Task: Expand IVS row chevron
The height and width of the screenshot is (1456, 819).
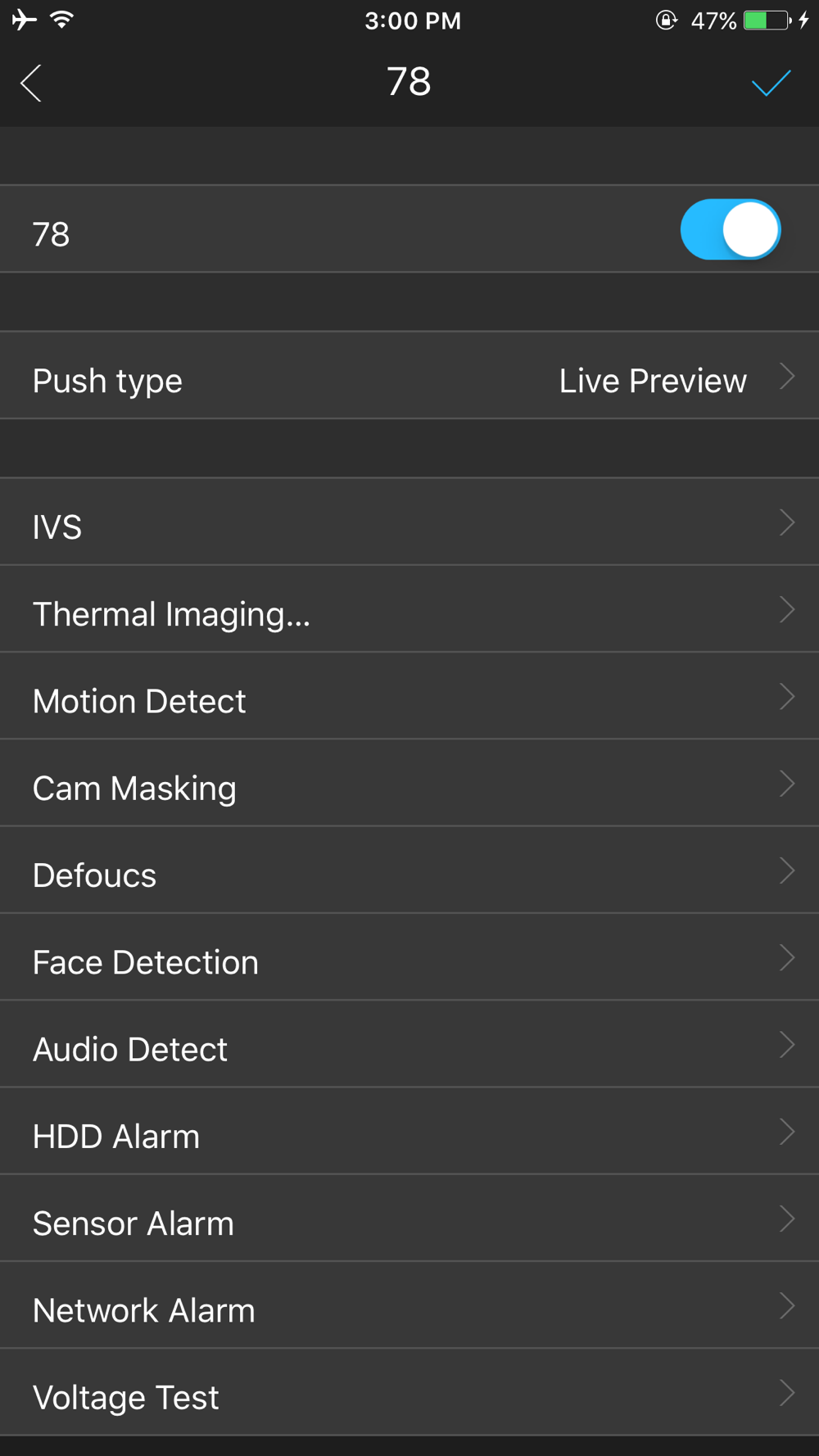Action: coord(787,522)
